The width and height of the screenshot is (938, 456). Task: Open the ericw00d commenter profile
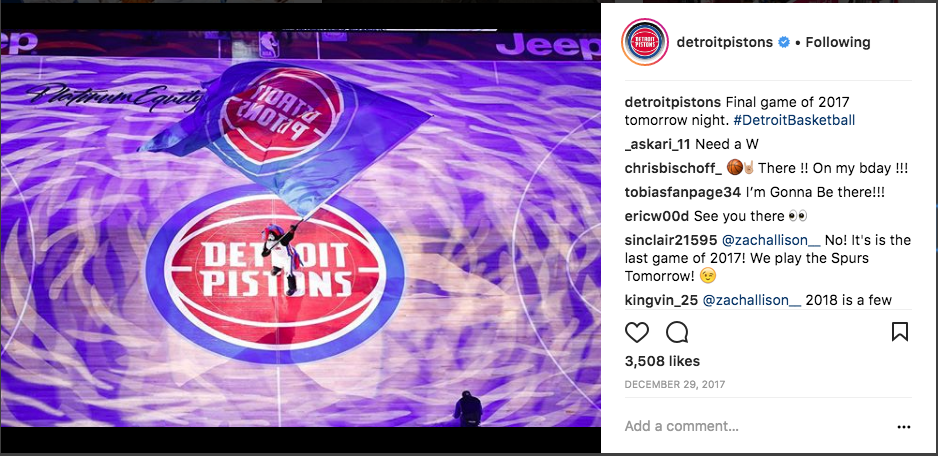pyautogui.click(x=657, y=216)
